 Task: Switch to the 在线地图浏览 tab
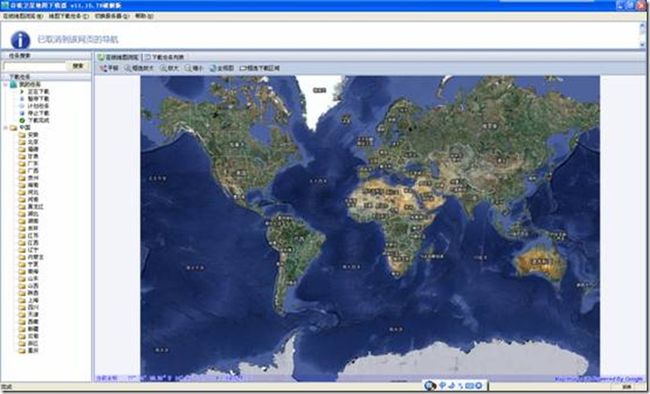click(118, 57)
